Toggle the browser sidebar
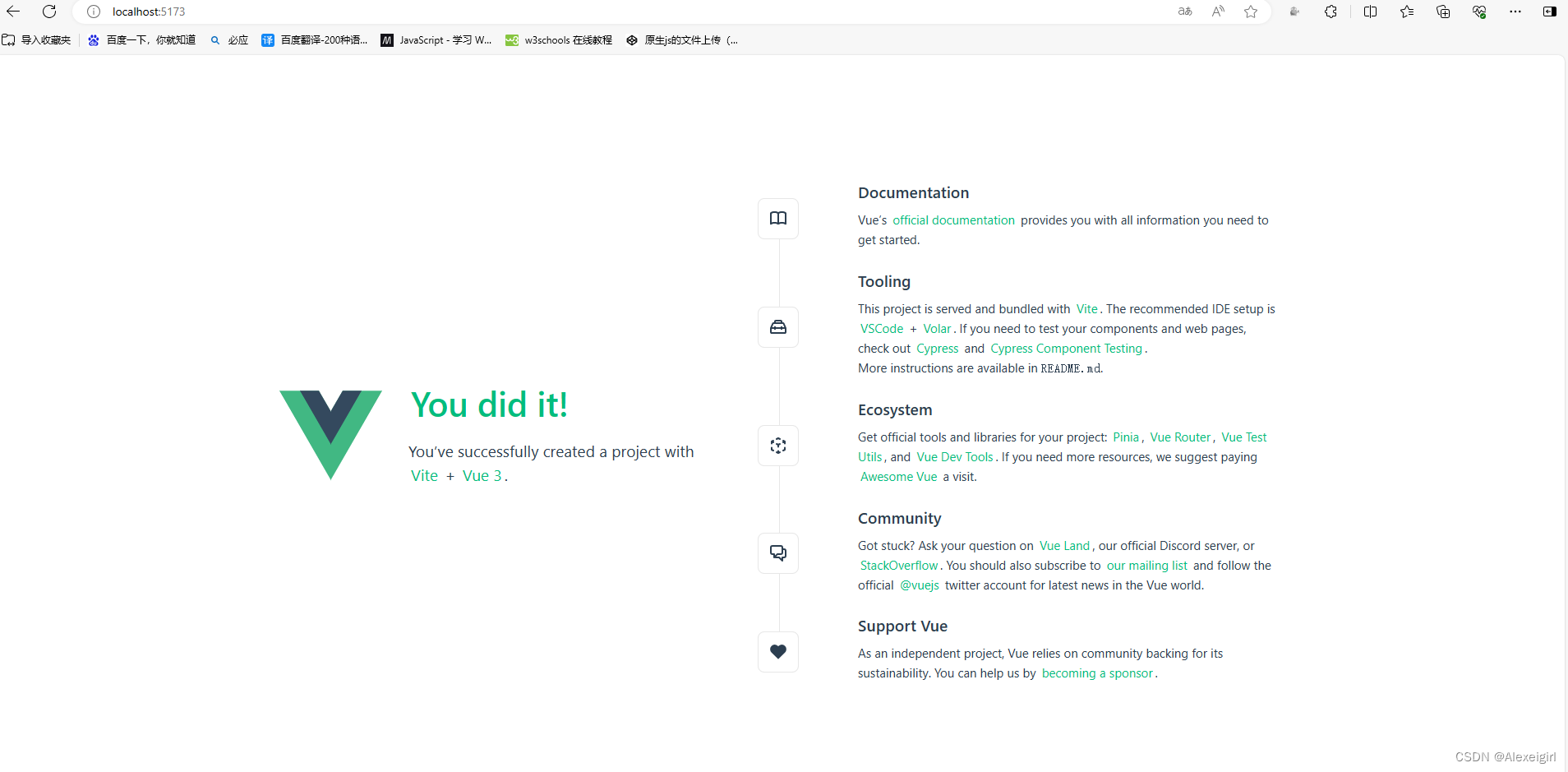This screenshot has width=1568, height=772. click(1550, 12)
